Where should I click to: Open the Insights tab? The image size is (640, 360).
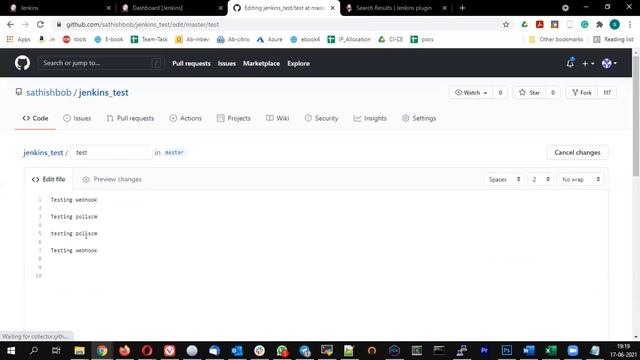370,118
